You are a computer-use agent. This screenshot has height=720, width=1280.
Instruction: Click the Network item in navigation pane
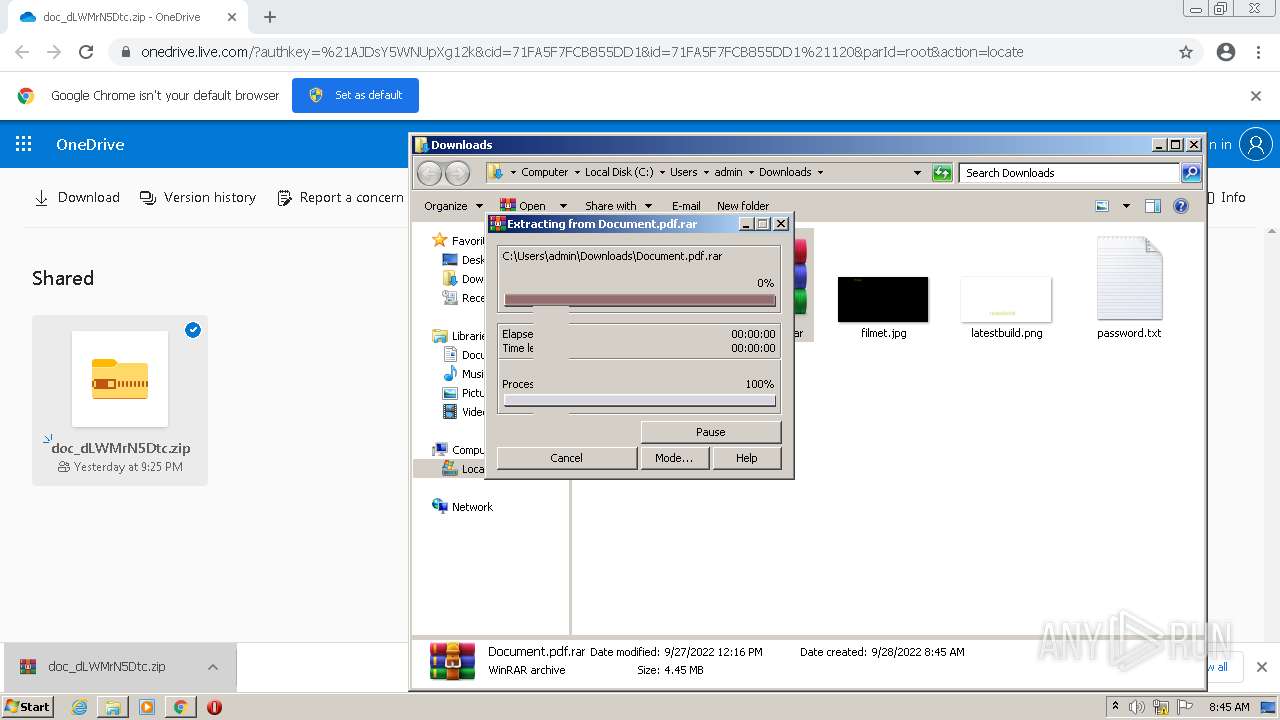click(x=472, y=507)
